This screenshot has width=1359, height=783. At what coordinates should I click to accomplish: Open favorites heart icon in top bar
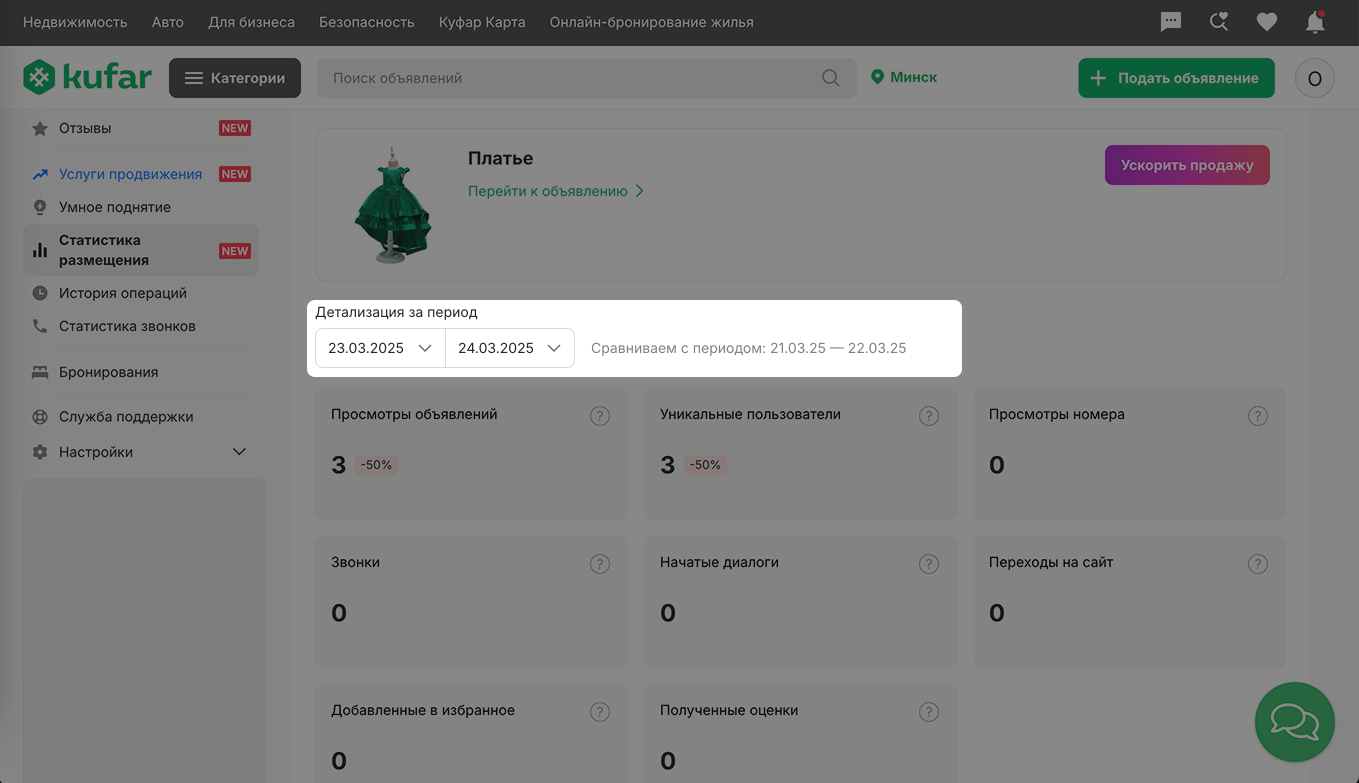1267,22
